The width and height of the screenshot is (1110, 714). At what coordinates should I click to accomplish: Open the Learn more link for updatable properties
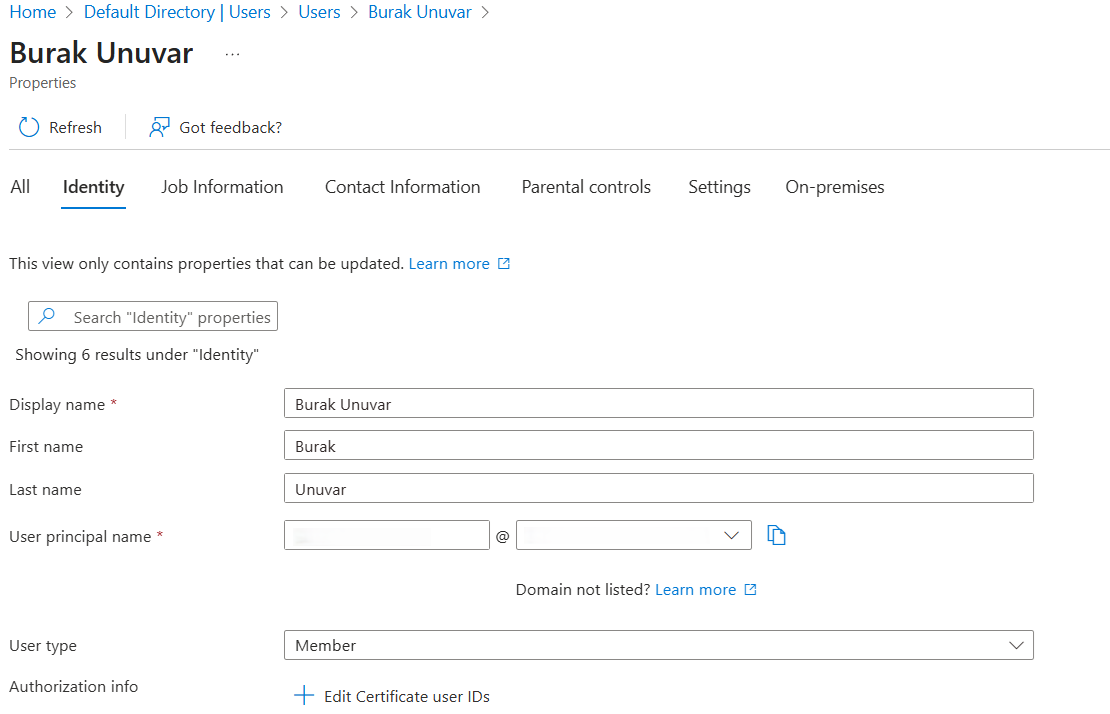point(449,264)
